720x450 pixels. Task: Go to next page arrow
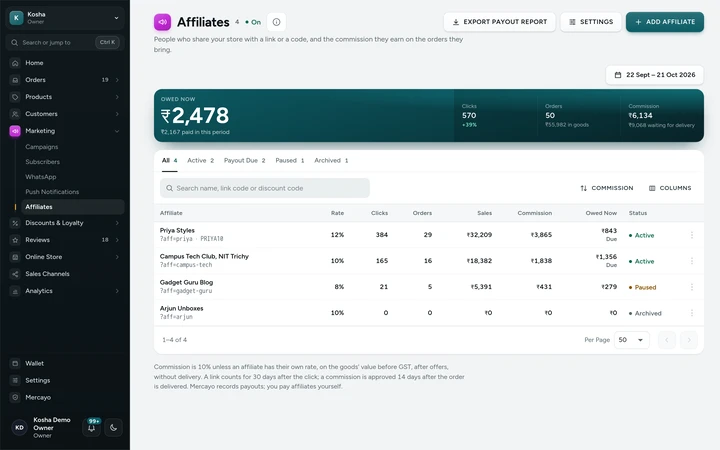[689, 340]
